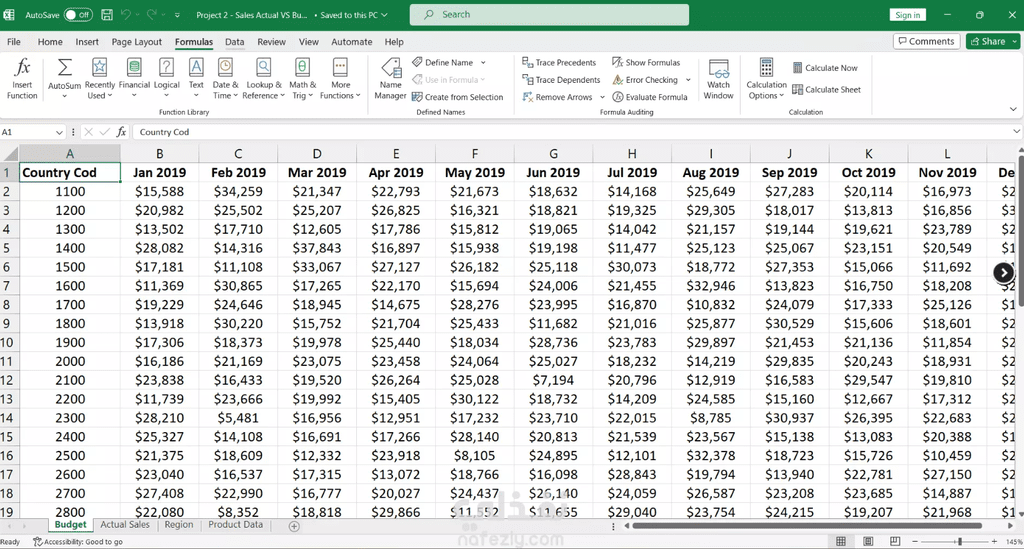Open the File menu
This screenshot has width=1024, height=549.
[14, 42]
